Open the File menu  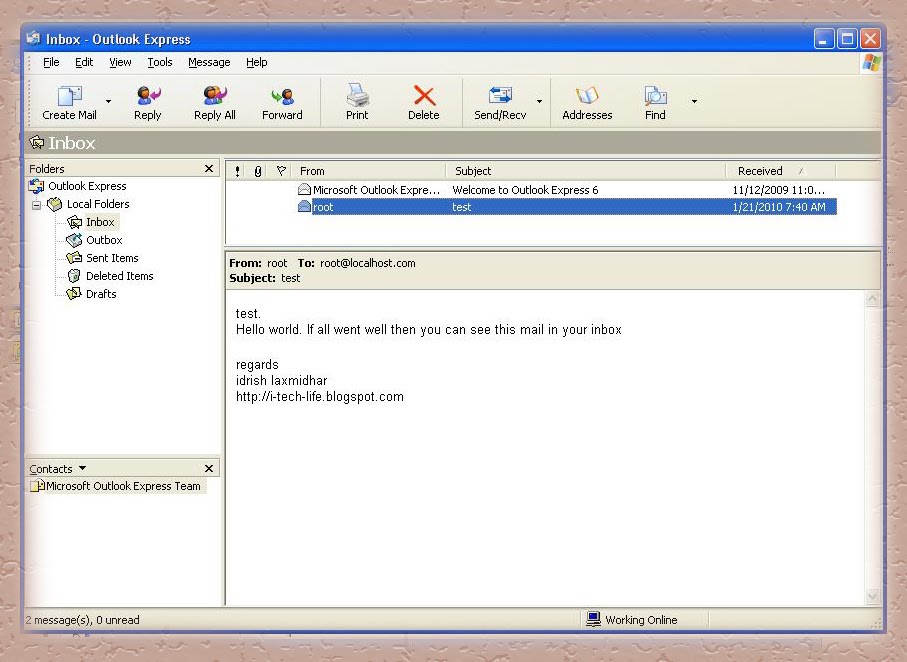(x=51, y=62)
